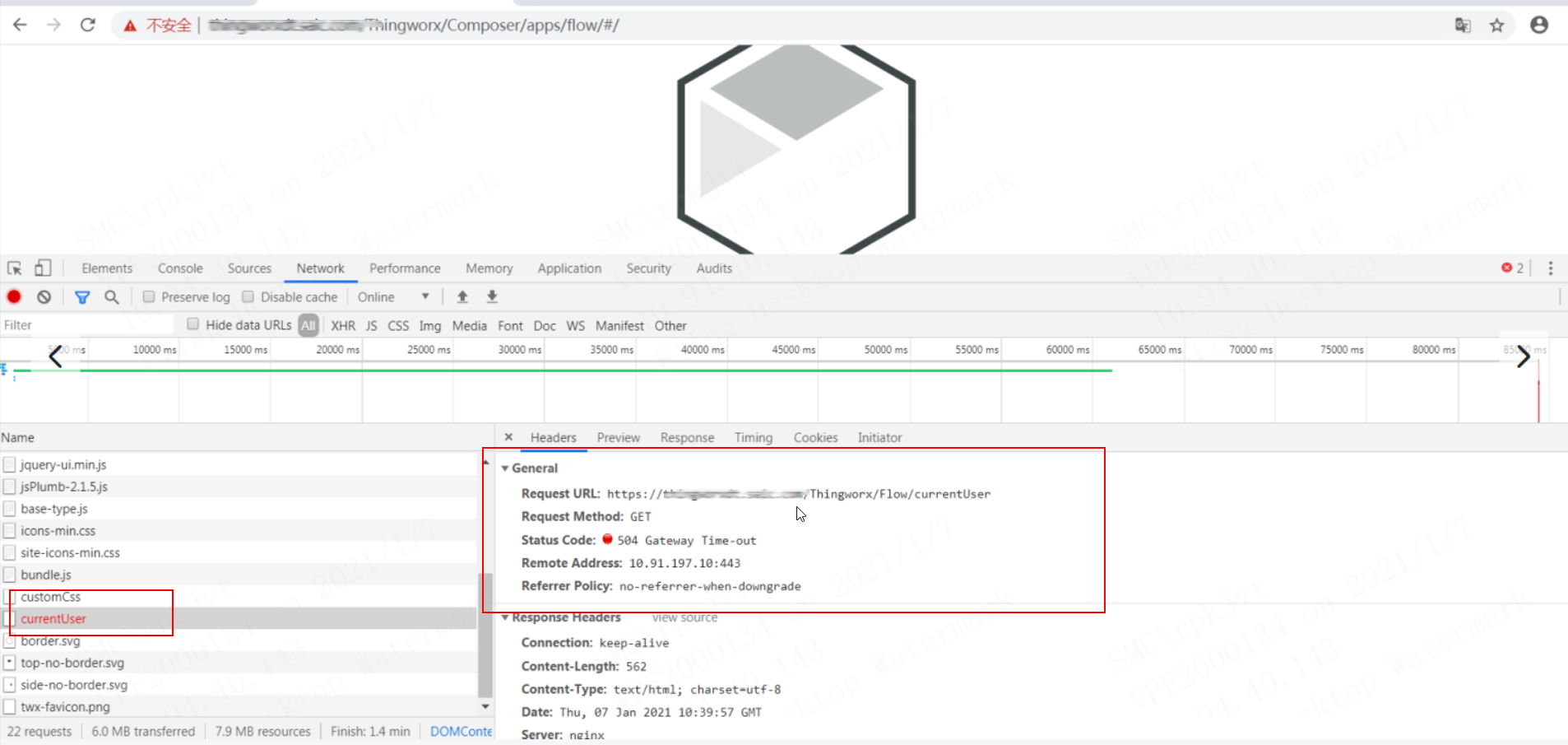The image size is (1568, 745).
Task: Select the currentUser request in the list
Action: point(53,618)
